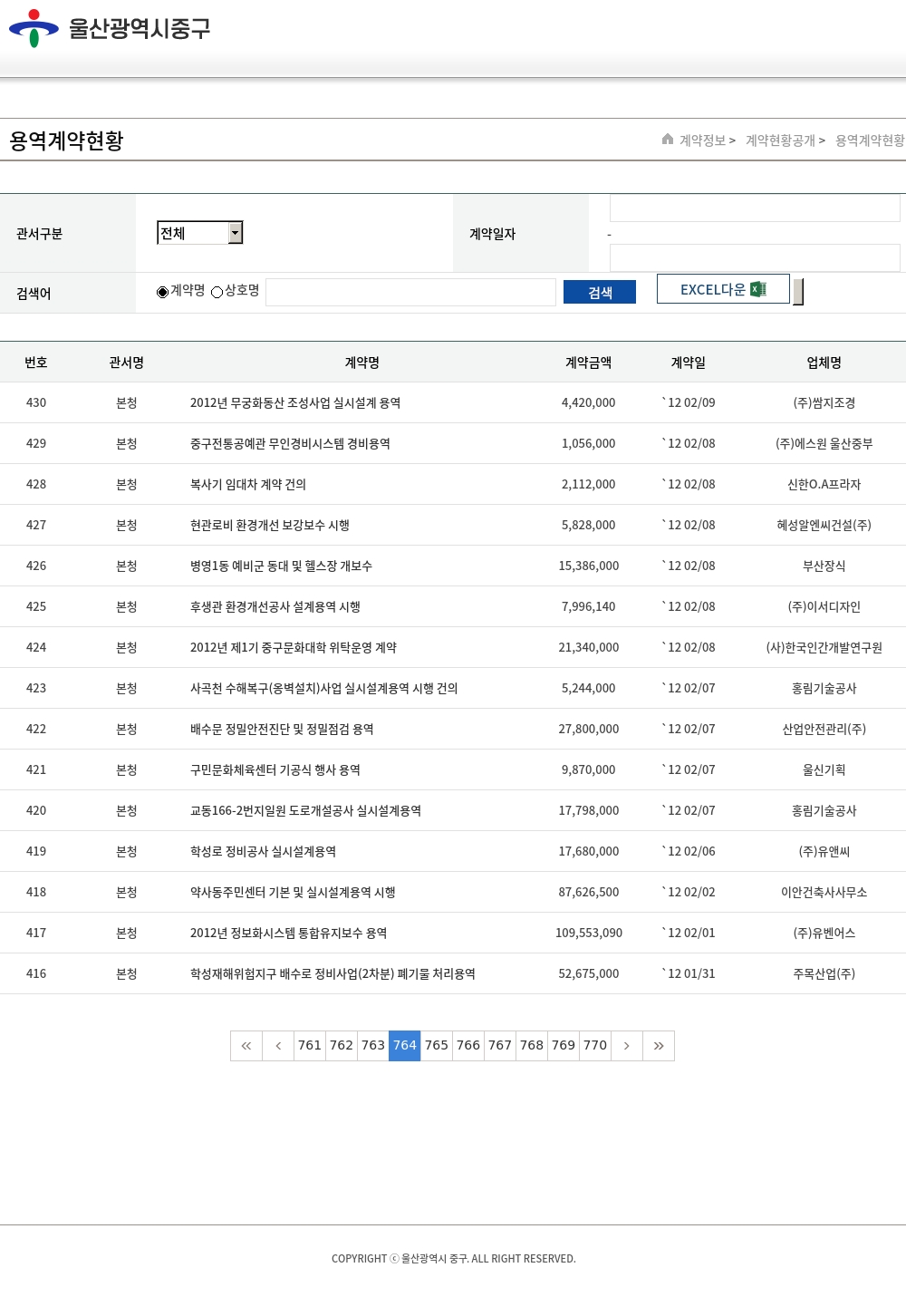This screenshot has width=906, height=1316.
Task: Select the 계약명 radio button
Action: pos(163,292)
